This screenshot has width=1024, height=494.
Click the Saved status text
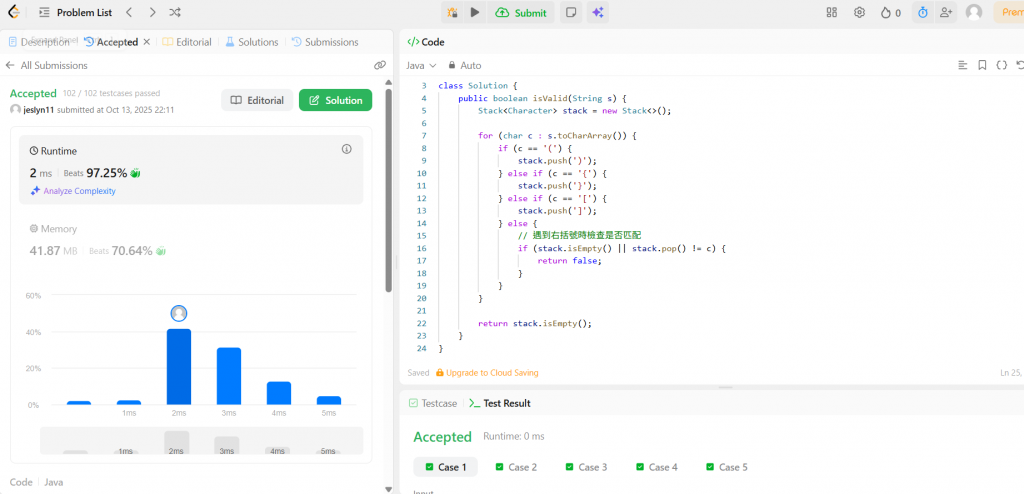[x=419, y=372]
